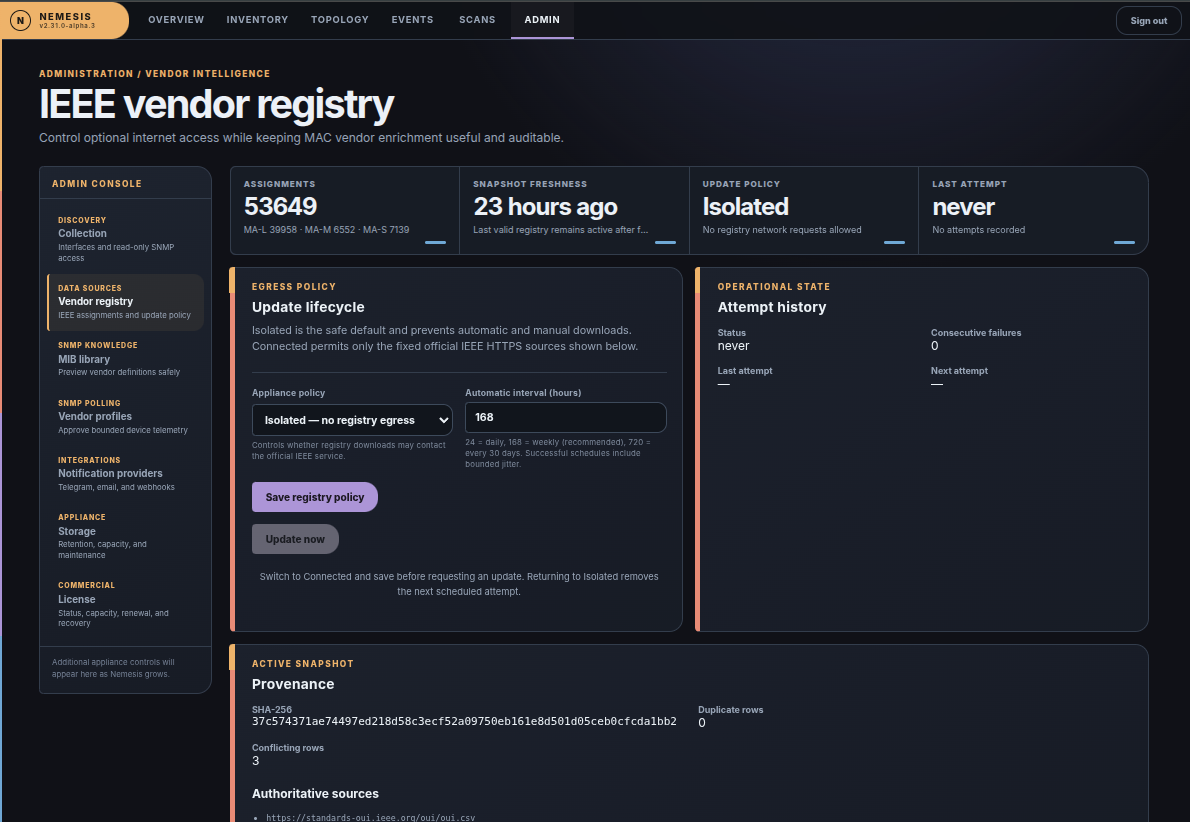The image size is (1190, 822).
Task: Click the Attempt history heading
Action: [x=772, y=307]
